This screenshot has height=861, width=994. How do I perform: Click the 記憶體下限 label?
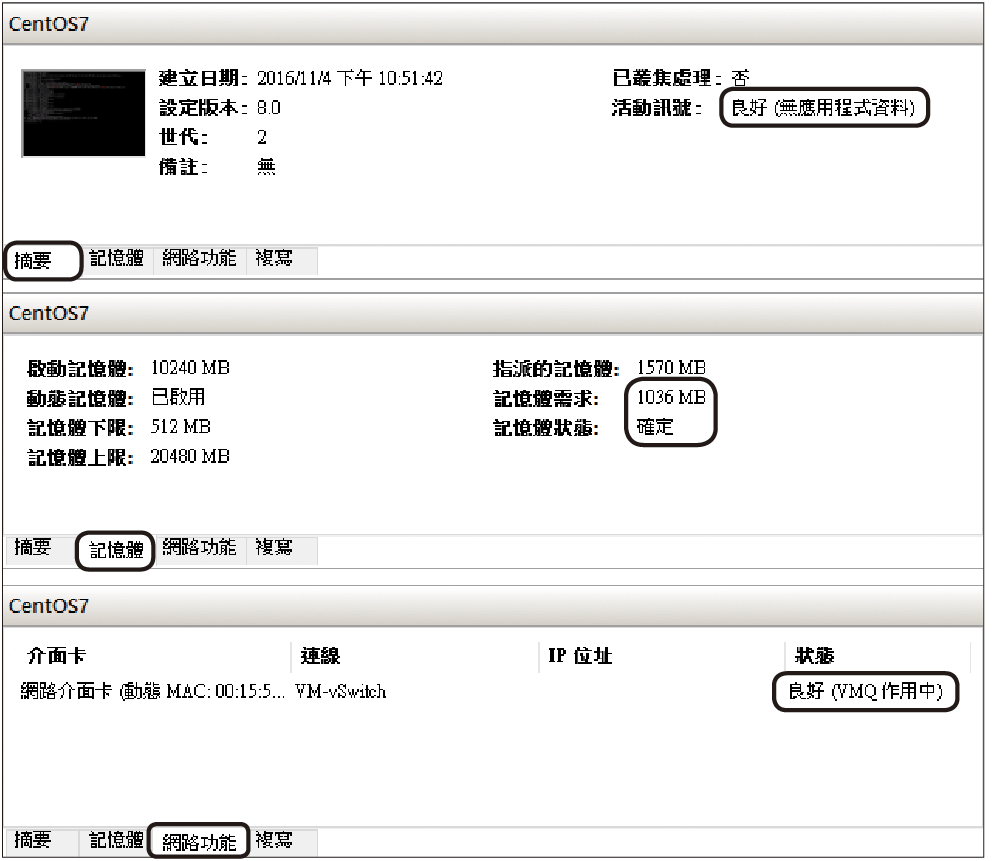coord(81,427)
